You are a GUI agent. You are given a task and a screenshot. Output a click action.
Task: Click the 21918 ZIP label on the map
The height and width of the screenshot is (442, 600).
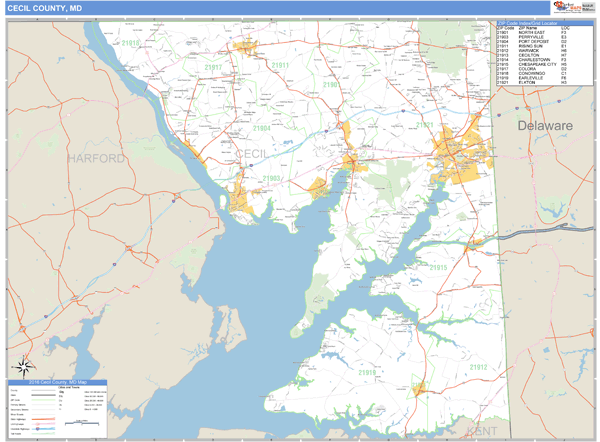click(x=130, y=43)
